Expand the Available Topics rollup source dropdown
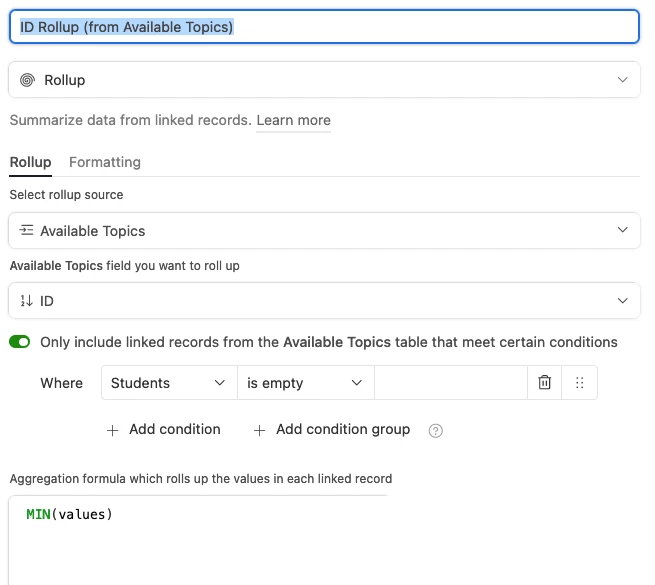 pos(324,231)
